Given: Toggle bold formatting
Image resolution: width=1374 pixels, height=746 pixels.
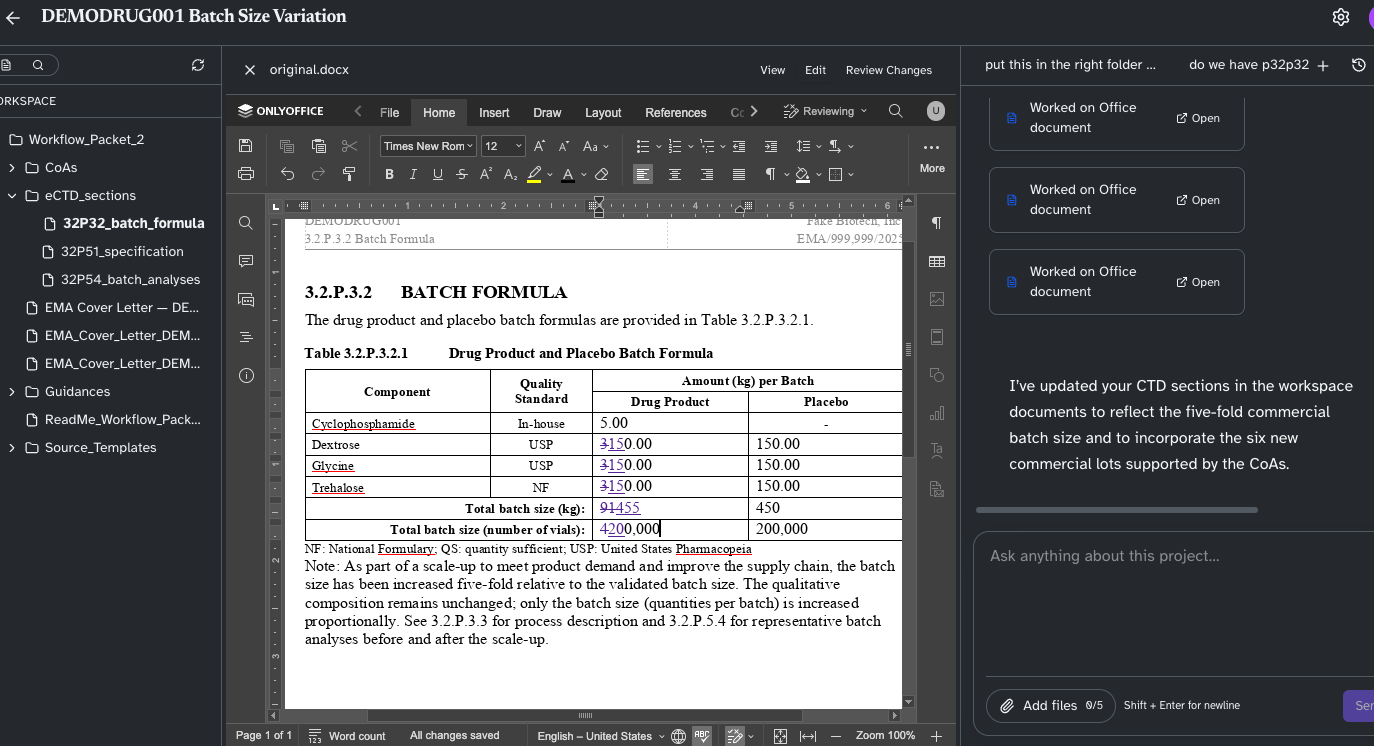Looking at the screenshot, I should (389, 174).
